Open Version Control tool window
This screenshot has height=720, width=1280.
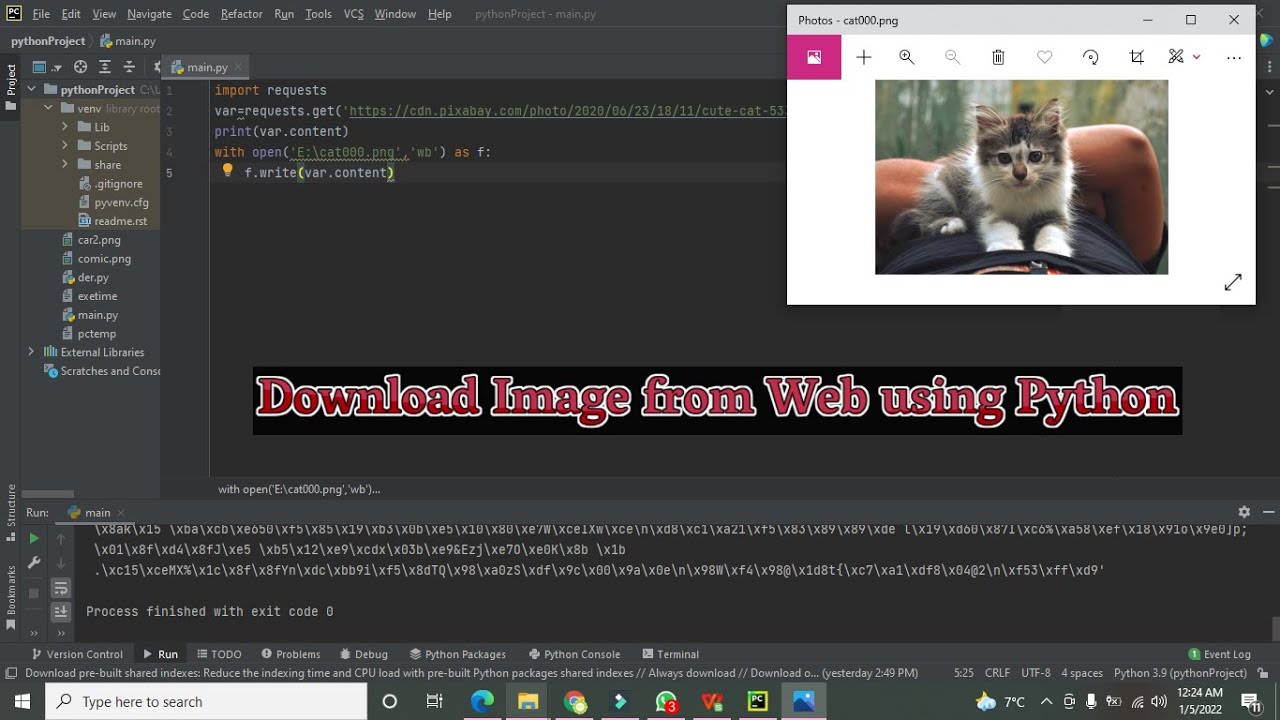coord(77,654)
